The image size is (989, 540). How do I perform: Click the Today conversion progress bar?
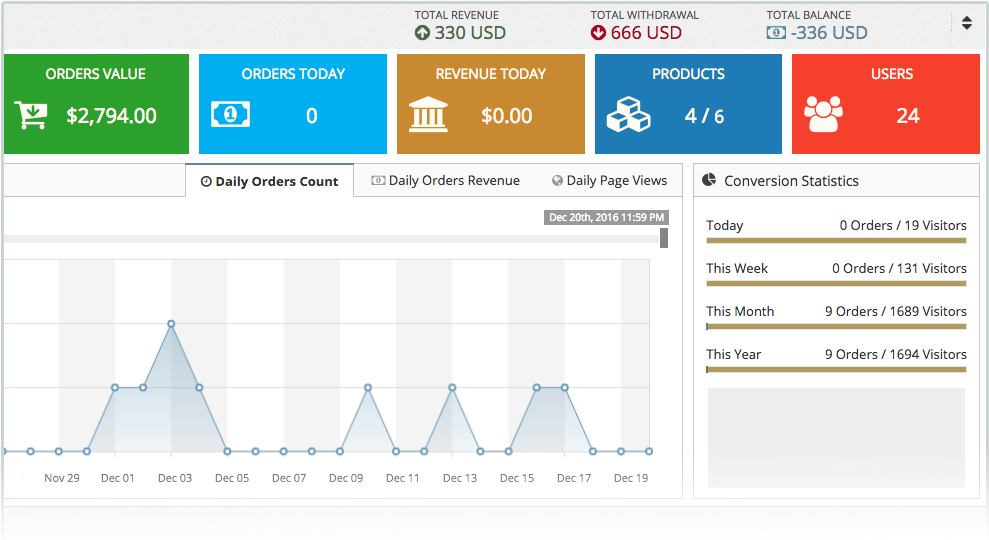pos(836,240)
